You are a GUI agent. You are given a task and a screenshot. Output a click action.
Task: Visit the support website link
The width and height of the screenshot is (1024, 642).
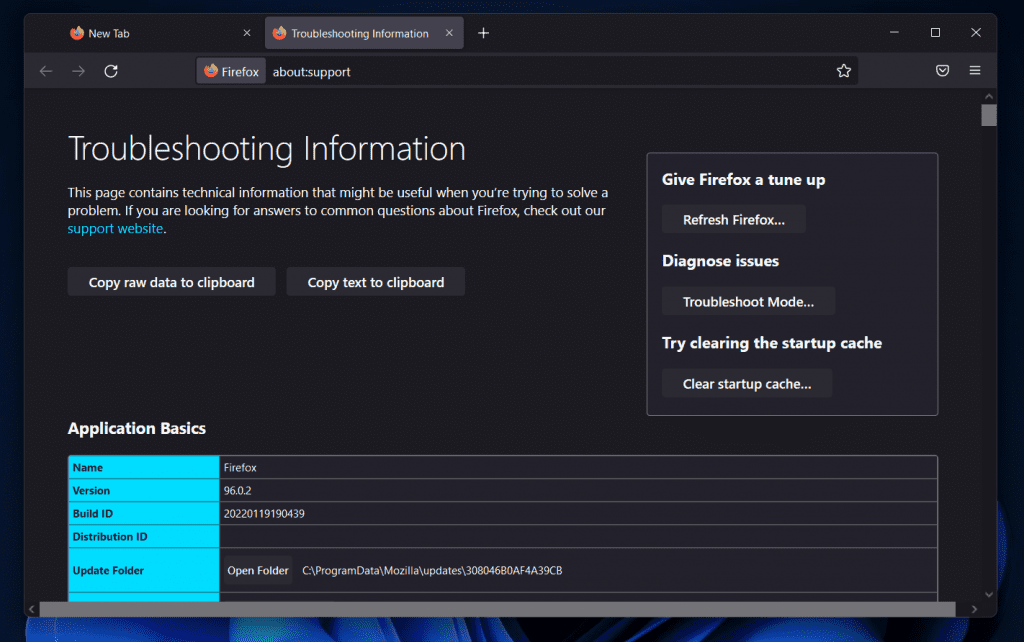pos(114,228)
